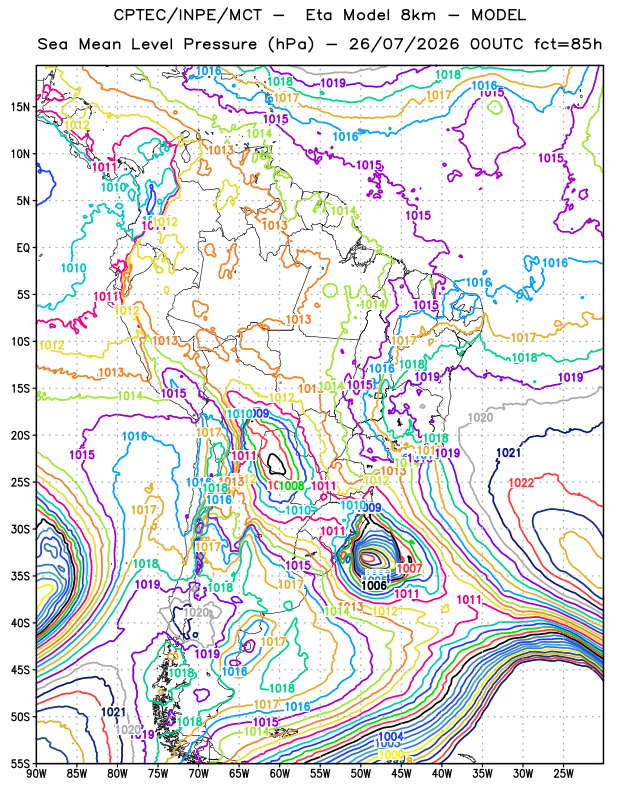Click the green 1008 label over Paraguay
This screenshot has width=618, height=800.
coord(291,486)
